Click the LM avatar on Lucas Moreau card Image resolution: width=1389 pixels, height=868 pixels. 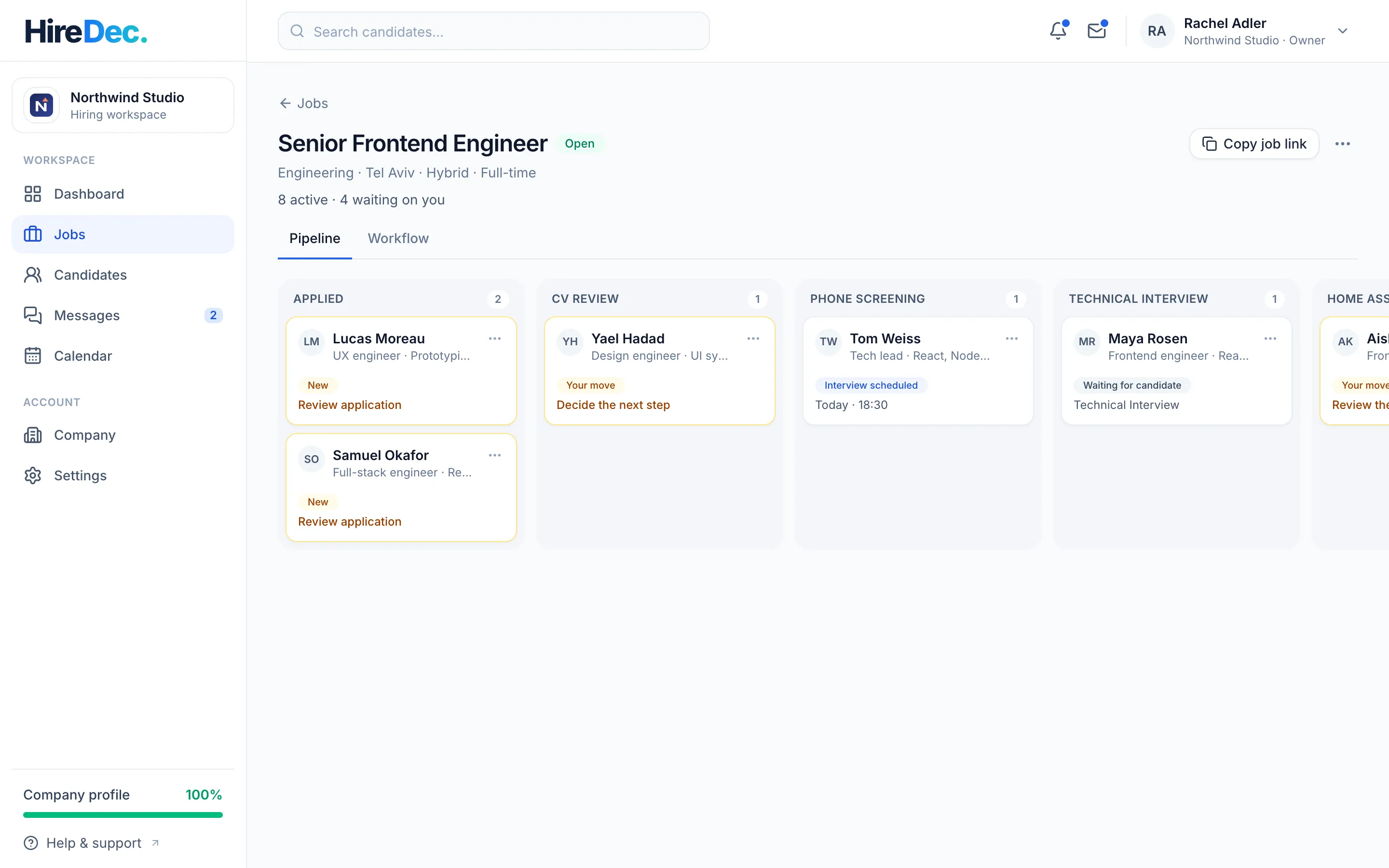(312, 341)
